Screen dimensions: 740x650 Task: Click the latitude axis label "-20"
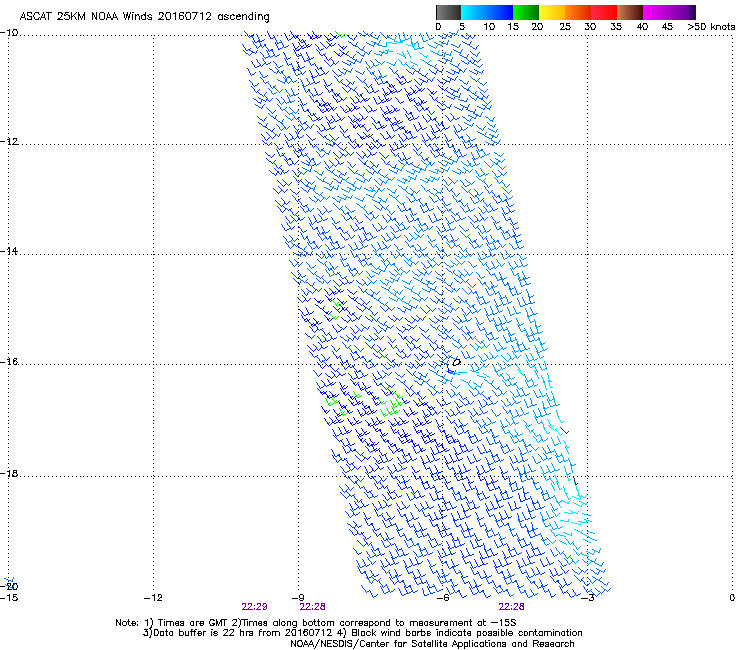click(x=9, y=586)
